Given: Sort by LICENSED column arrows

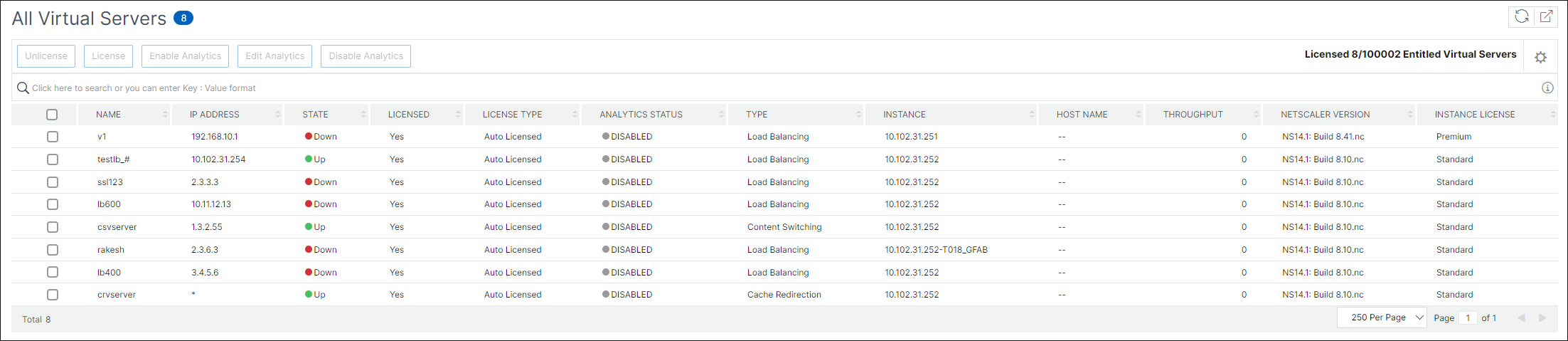Looking at the screenshot, I should [x=459, y=115].
